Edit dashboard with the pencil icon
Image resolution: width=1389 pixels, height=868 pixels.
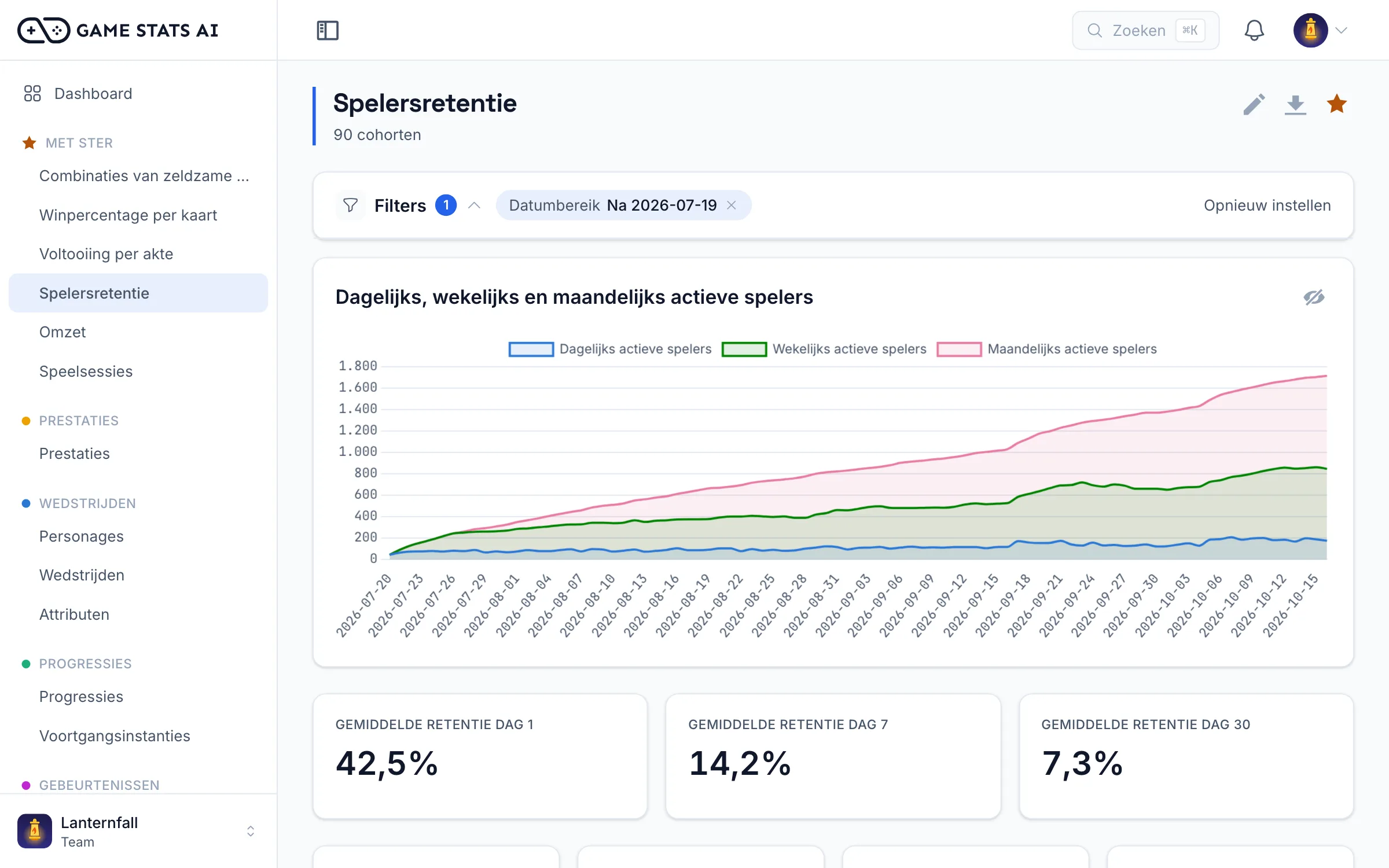click(x=1254, y=104)
